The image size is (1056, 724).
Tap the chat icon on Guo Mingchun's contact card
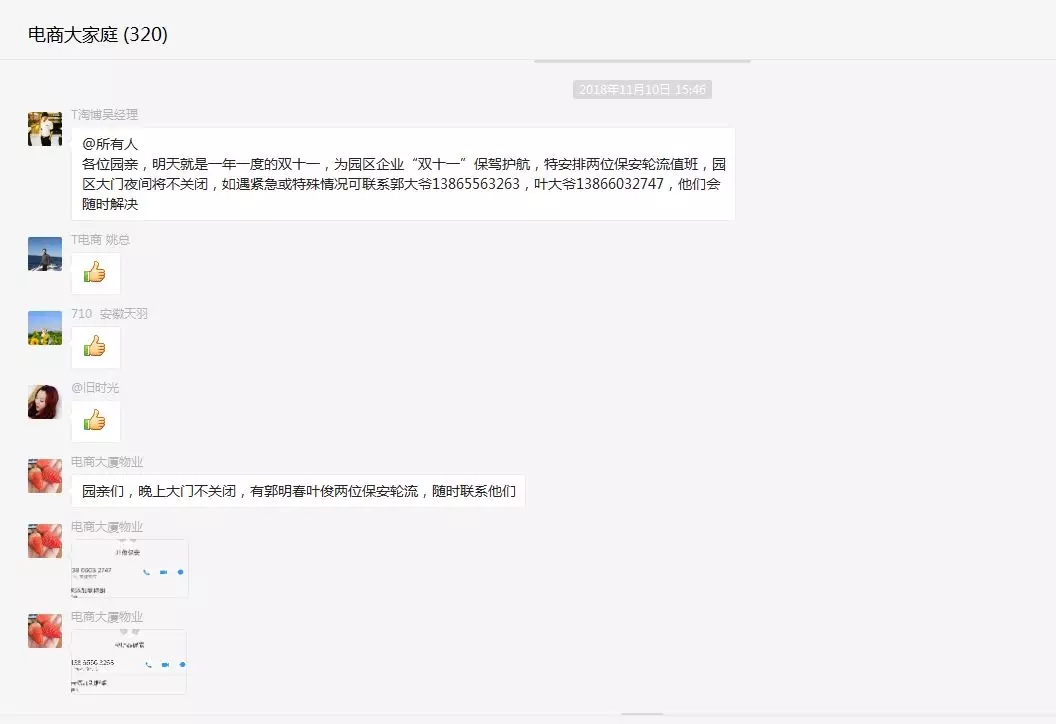click(182, 664)
